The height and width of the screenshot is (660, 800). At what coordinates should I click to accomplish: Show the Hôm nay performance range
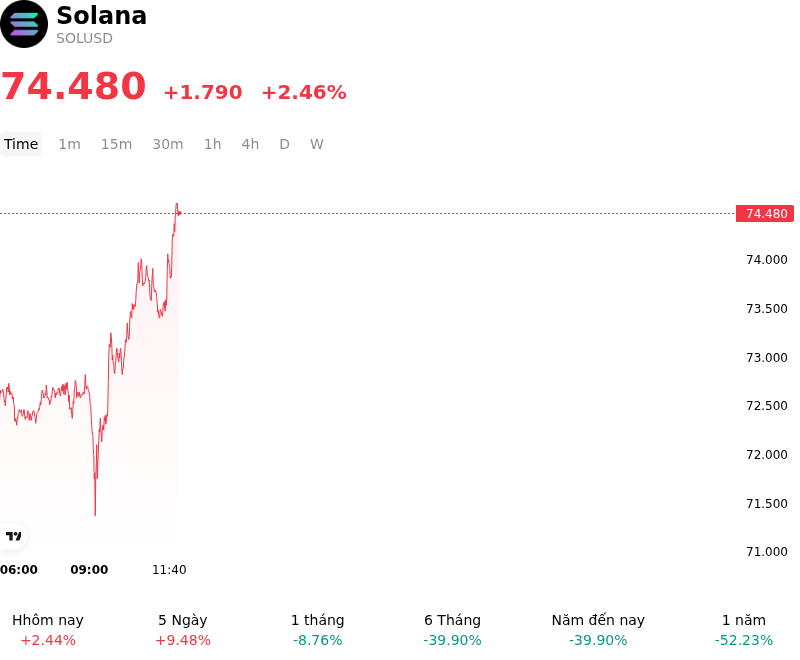(48, 630)
